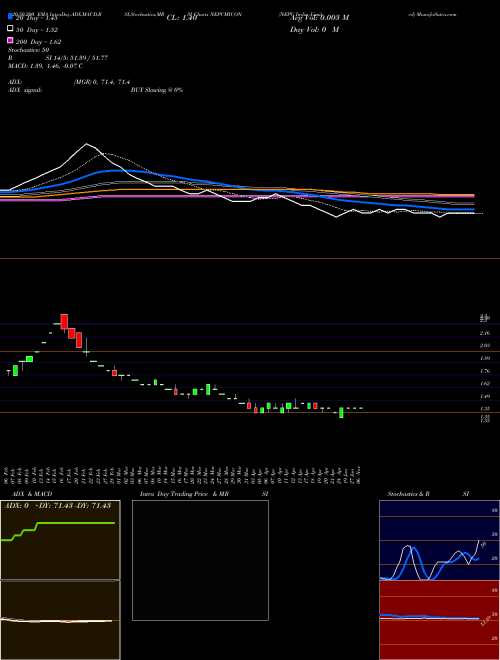This screenshot has width=500, height=660.
Task: Click the 2.16 price axis label
Action: coord(484,333)
